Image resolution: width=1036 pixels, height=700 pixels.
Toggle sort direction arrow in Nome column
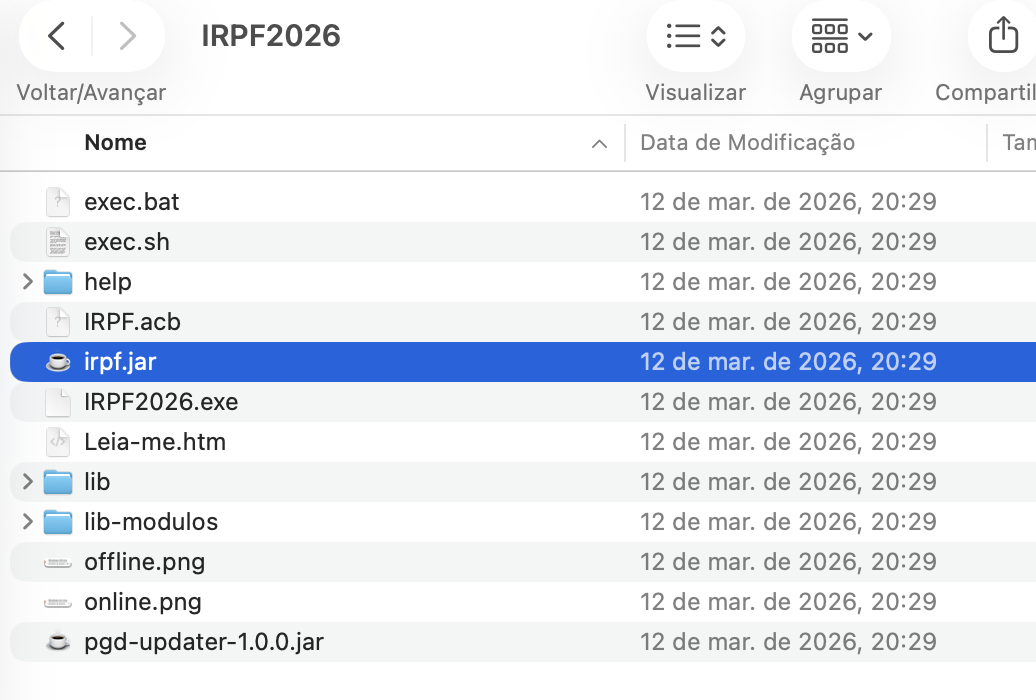(599, 143)
